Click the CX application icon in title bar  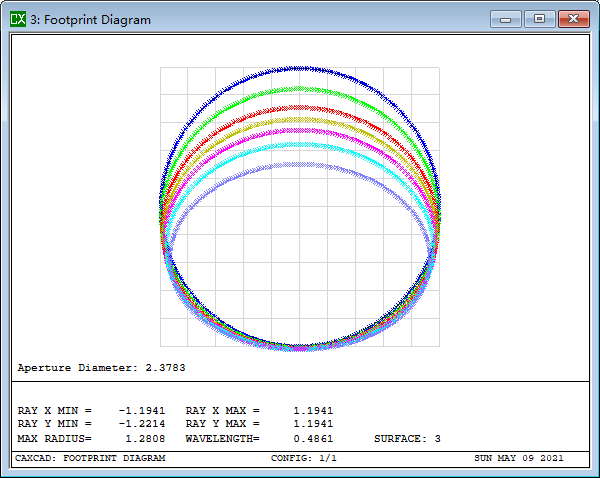tap(18, 19)
